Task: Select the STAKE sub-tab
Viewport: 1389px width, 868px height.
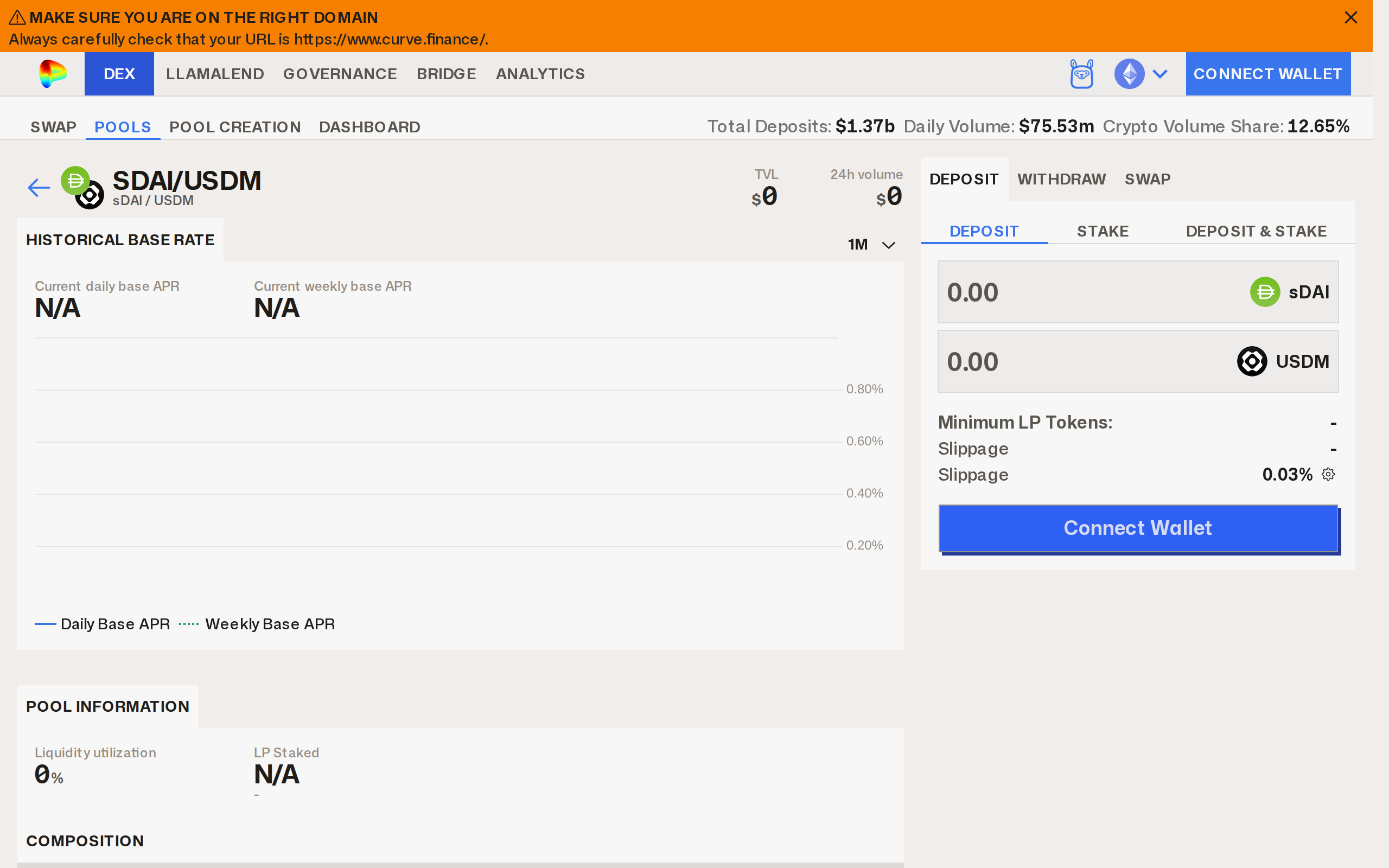Action: pyautogui.click(x=1103, y=231)
